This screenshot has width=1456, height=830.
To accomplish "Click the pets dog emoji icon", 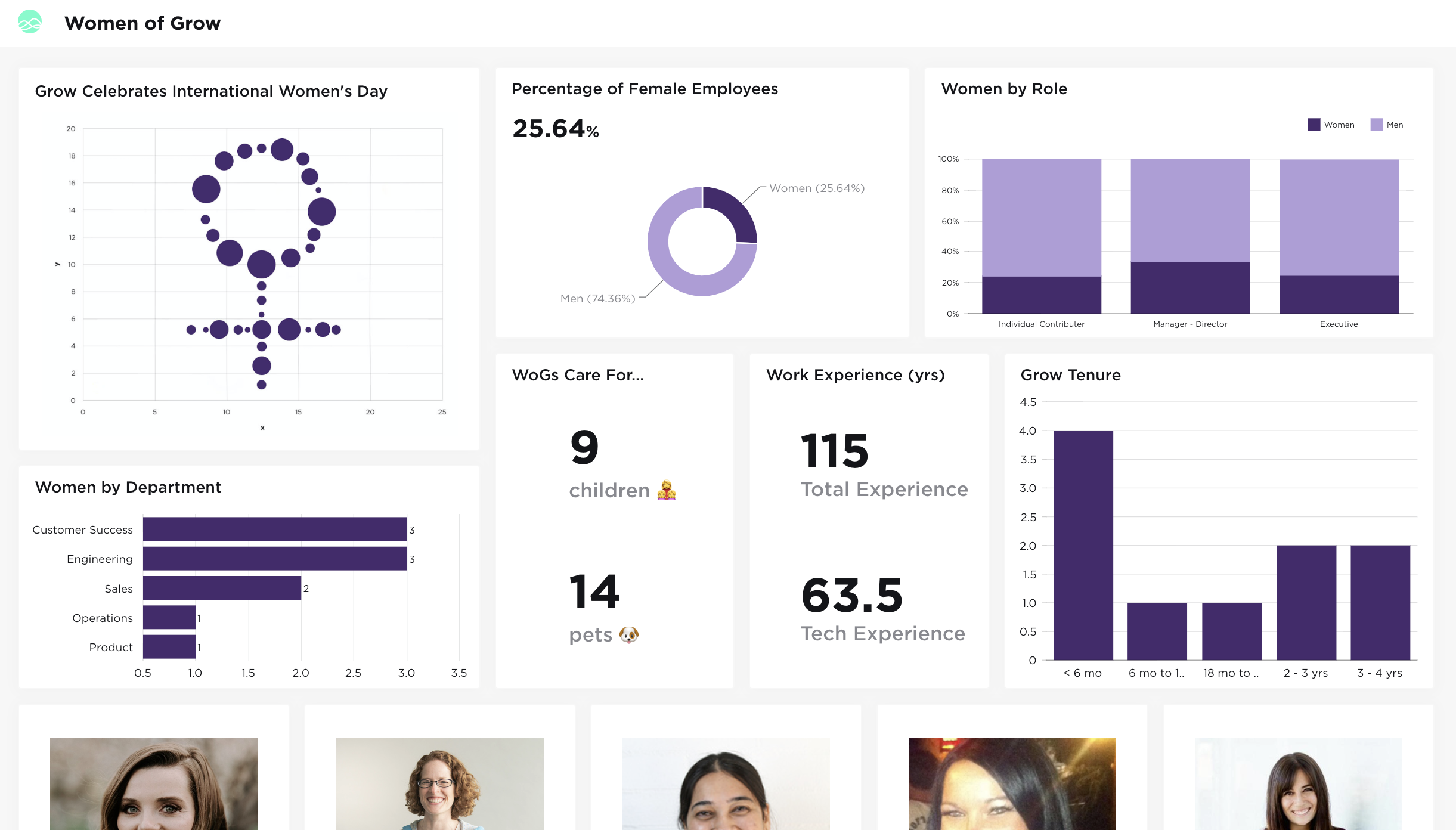I will click(628, 634).
